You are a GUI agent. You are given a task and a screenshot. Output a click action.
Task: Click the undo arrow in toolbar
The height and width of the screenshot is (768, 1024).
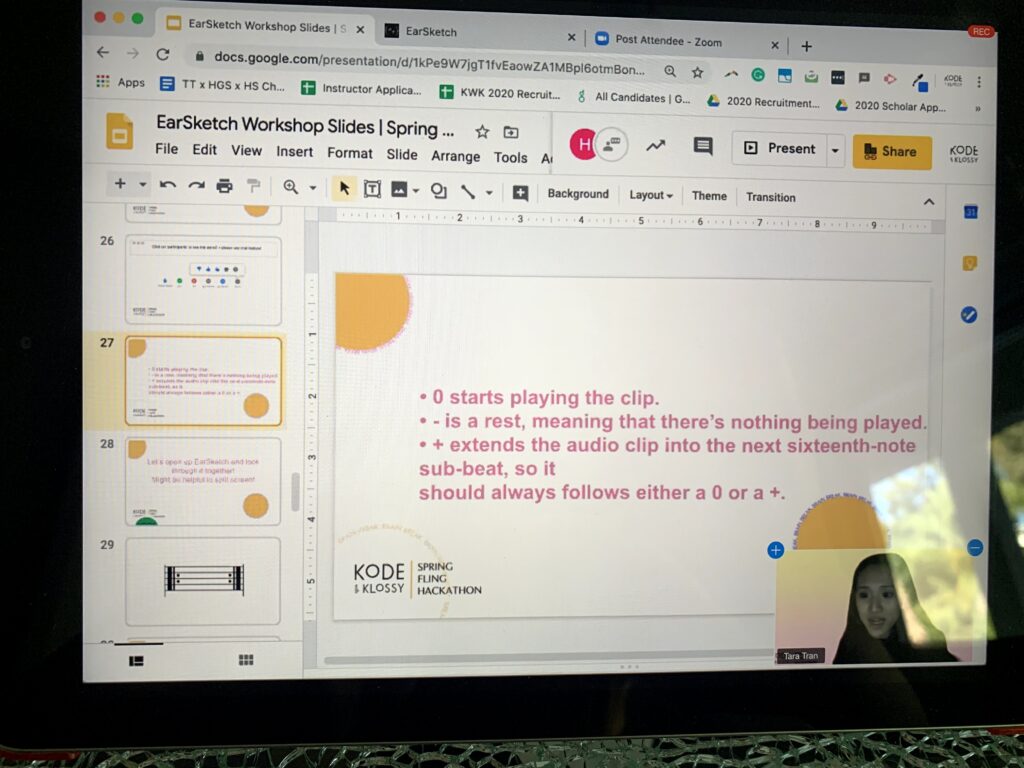(x=168, y=185)
